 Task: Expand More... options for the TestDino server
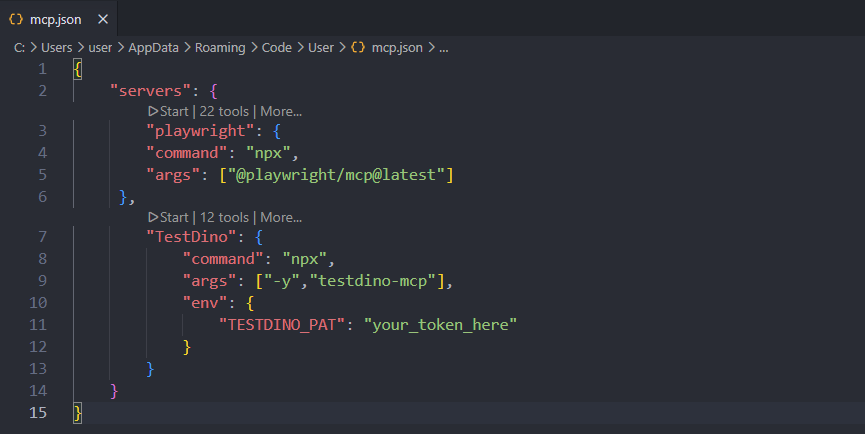(281, 217)
